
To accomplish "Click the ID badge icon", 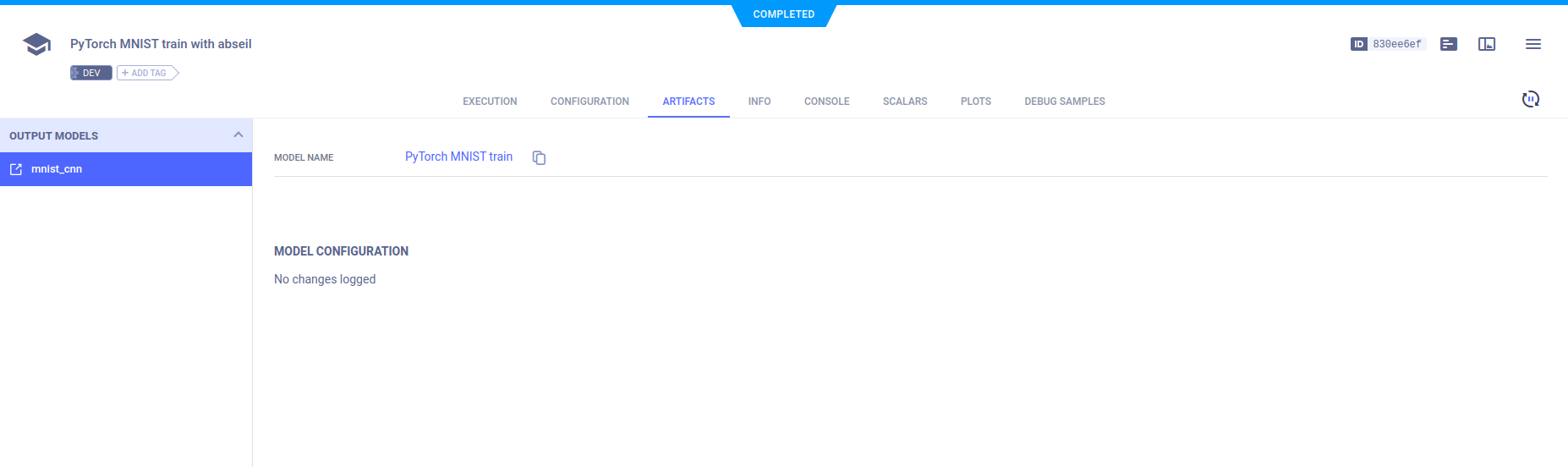I will (x=1358, y=44).
